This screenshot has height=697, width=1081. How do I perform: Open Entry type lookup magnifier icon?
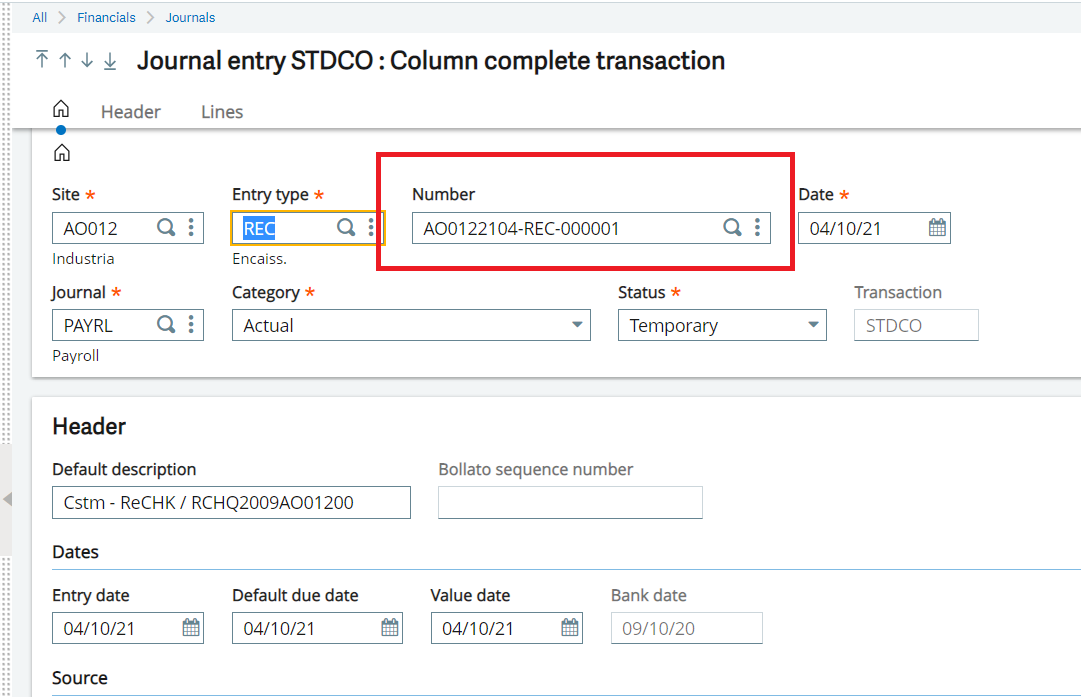point(345,228)
